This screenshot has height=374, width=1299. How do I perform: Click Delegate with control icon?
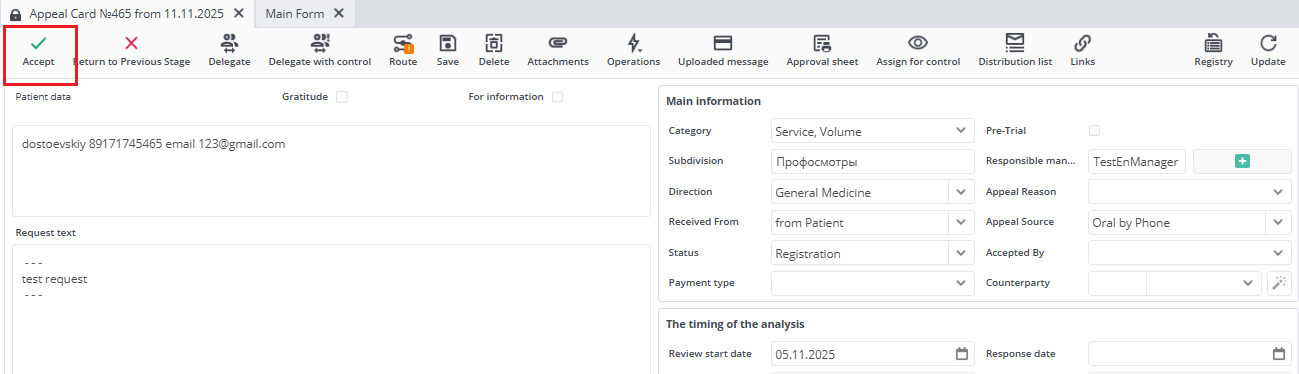320,43
